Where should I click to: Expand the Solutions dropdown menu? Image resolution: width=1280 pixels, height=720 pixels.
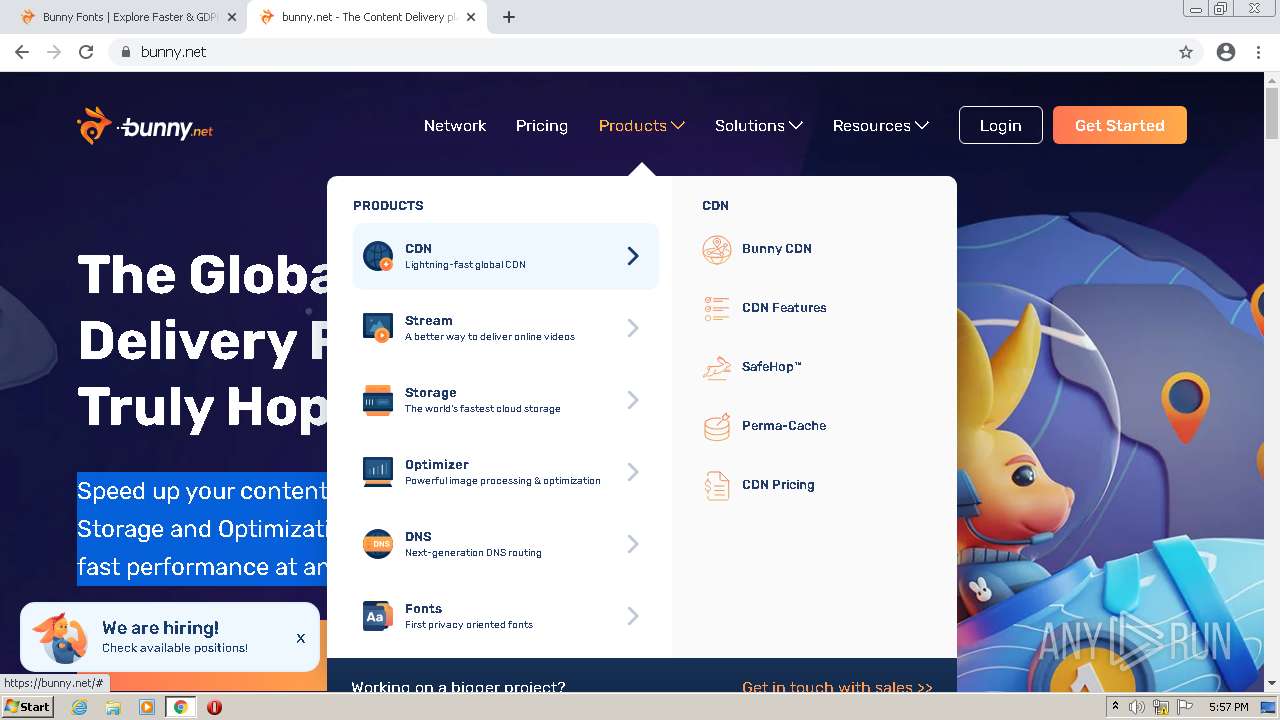[758, 126]
